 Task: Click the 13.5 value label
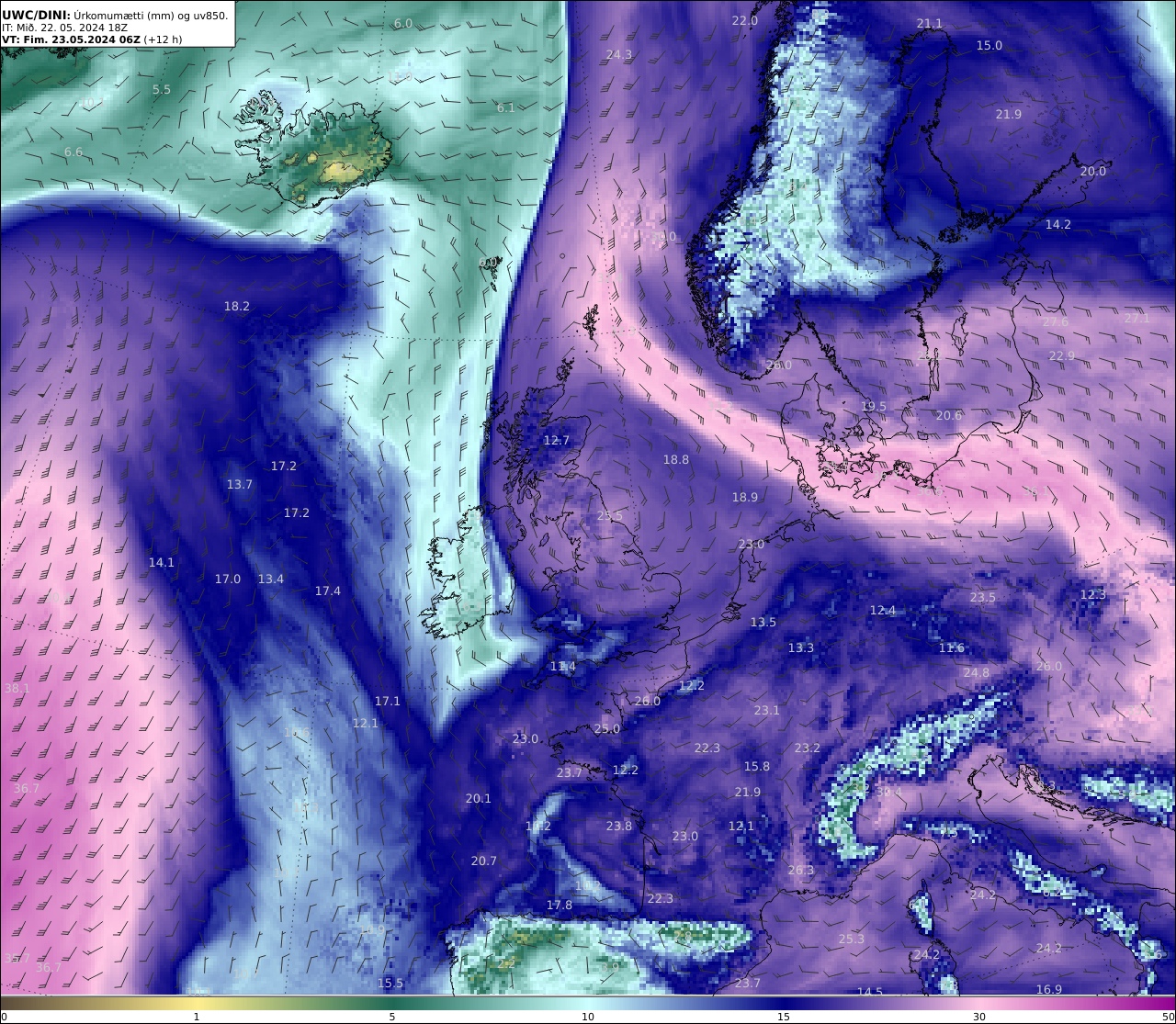tap(763, 622)
